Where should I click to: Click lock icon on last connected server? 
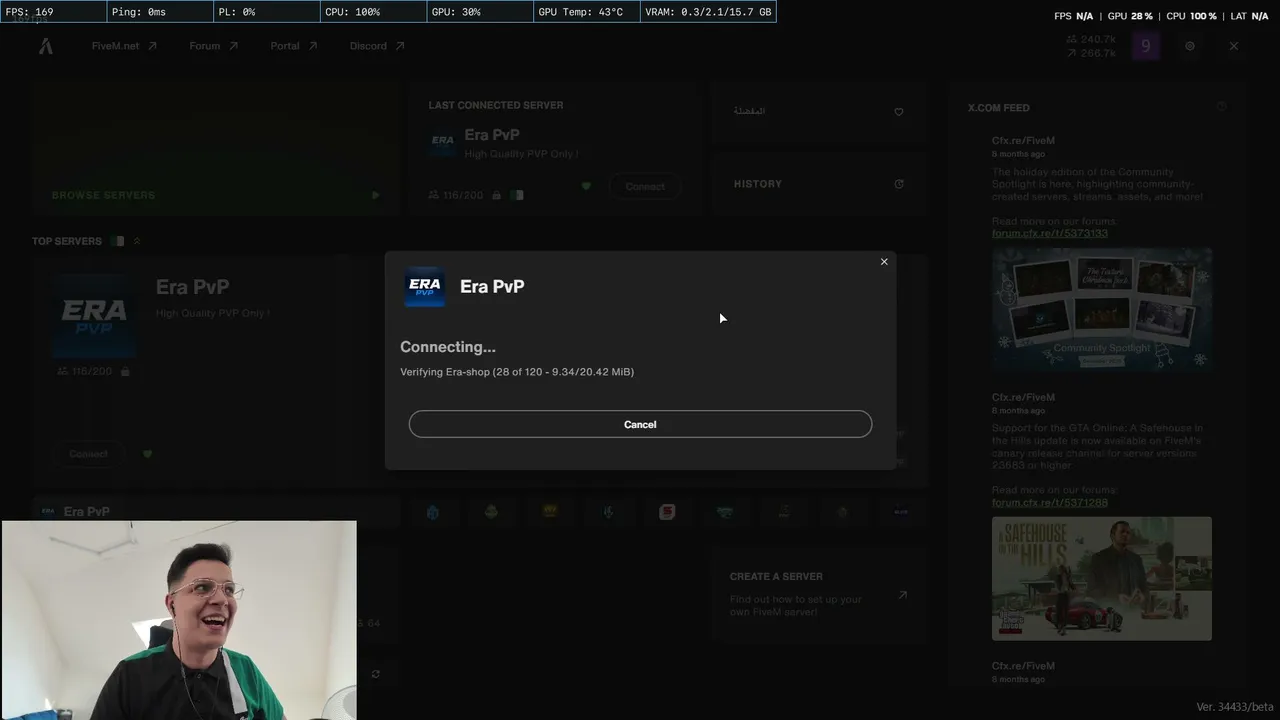coord(496,195)
